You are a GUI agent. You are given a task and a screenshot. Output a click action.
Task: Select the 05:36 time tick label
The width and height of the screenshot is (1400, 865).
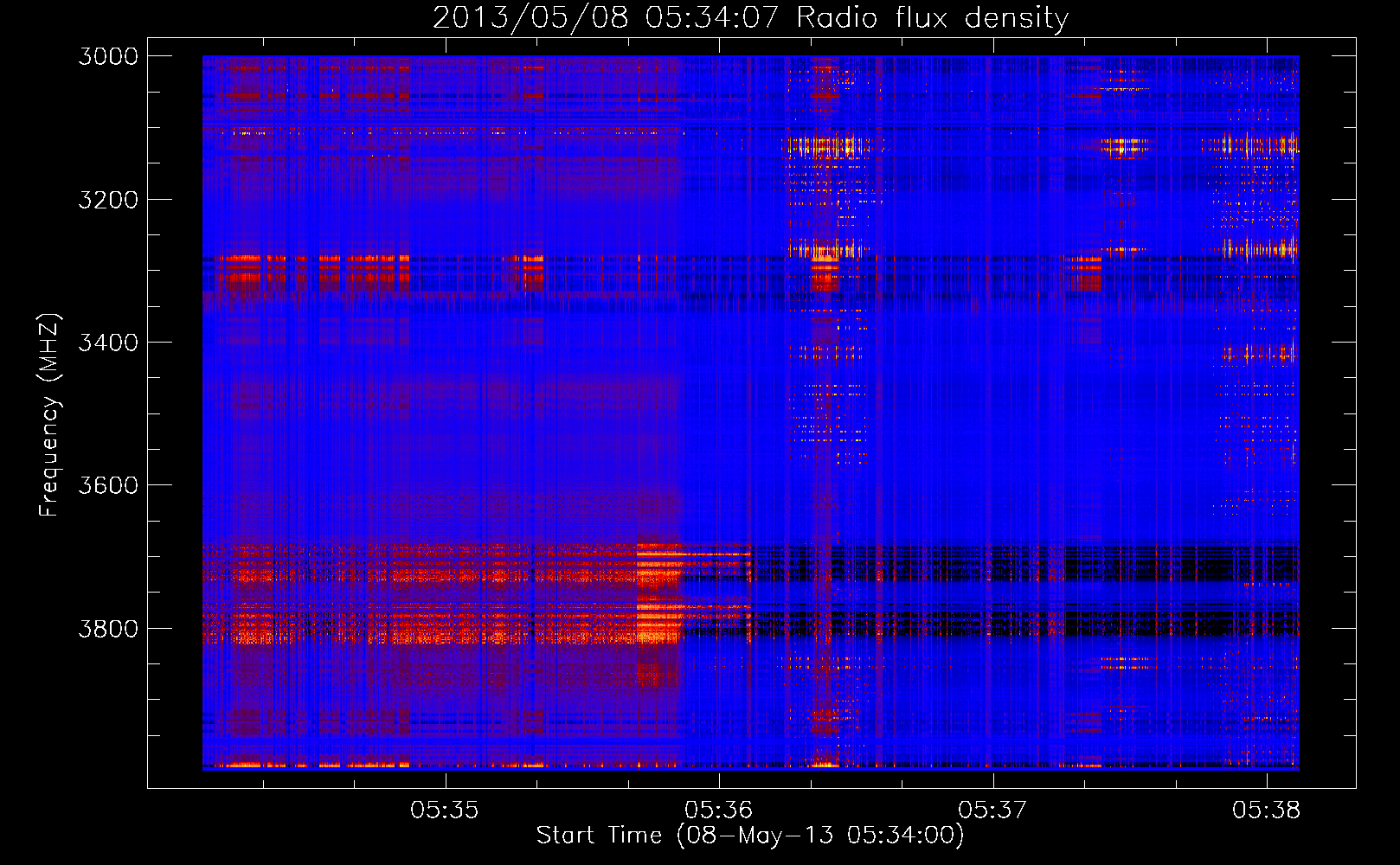click(719, 811)
